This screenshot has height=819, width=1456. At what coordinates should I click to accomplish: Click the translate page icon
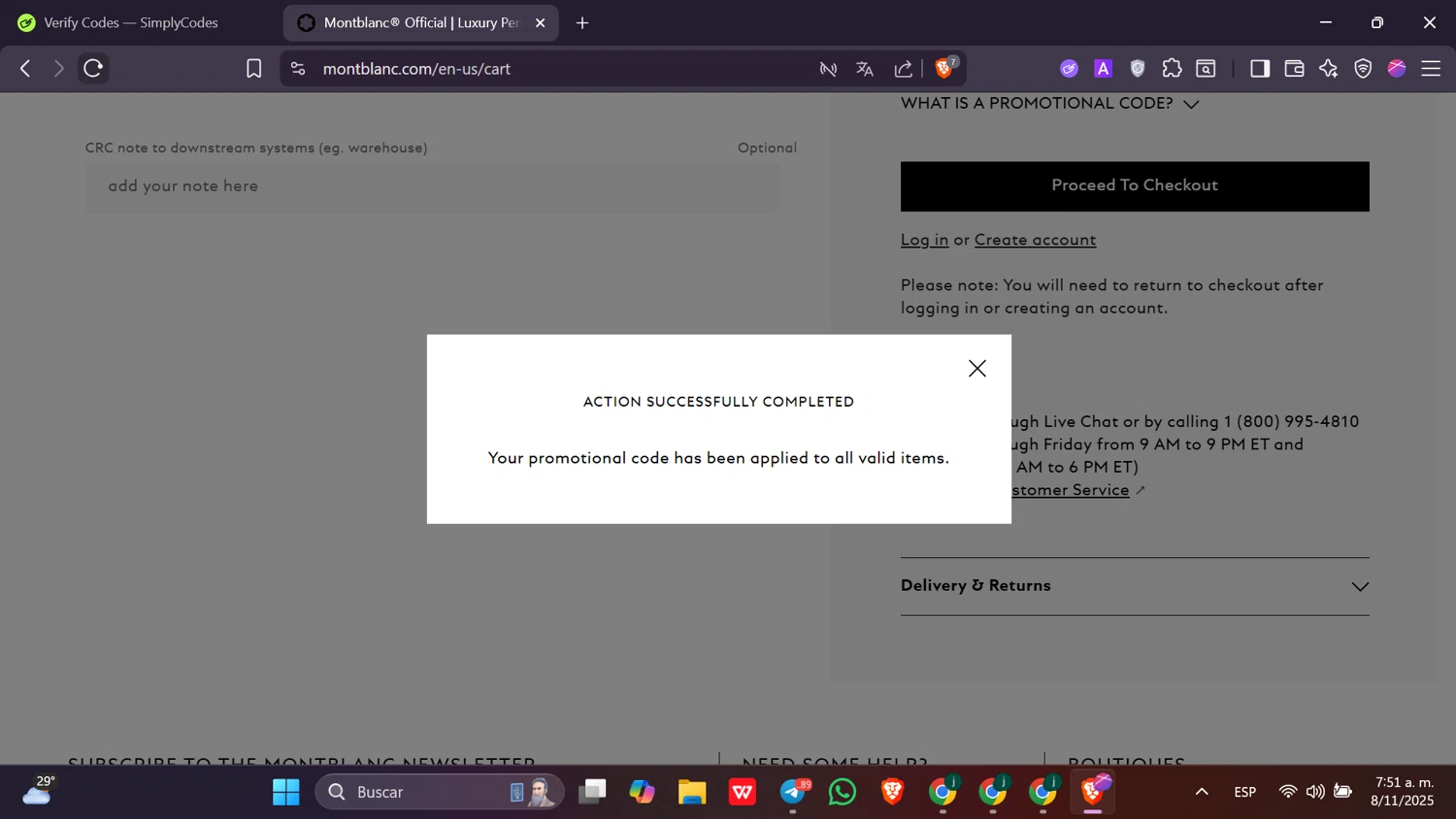point(865,68)
